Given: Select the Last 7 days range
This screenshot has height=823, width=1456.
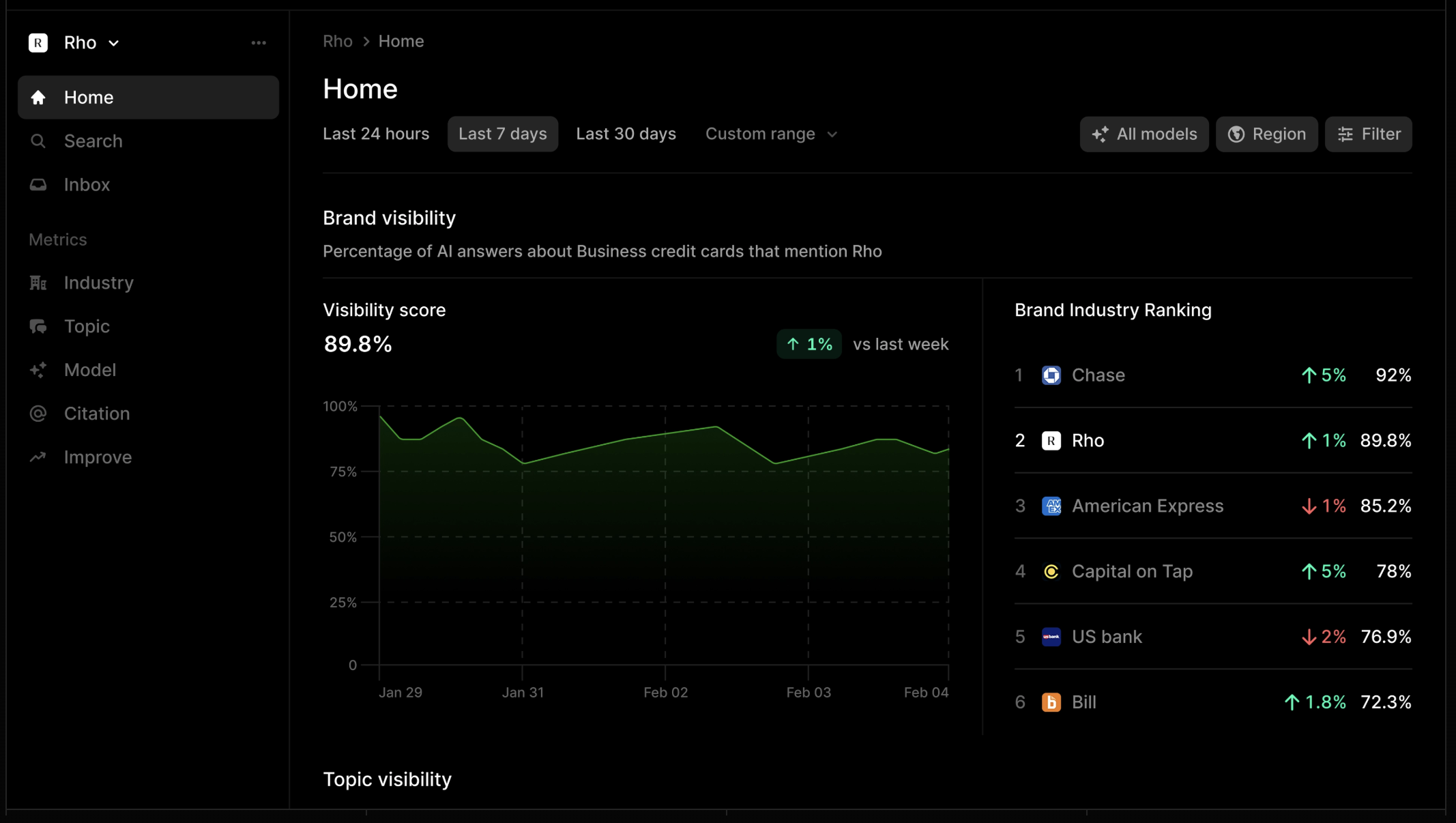Looking at the screenshot, I should pyautogui.click(x=503, y=134).
